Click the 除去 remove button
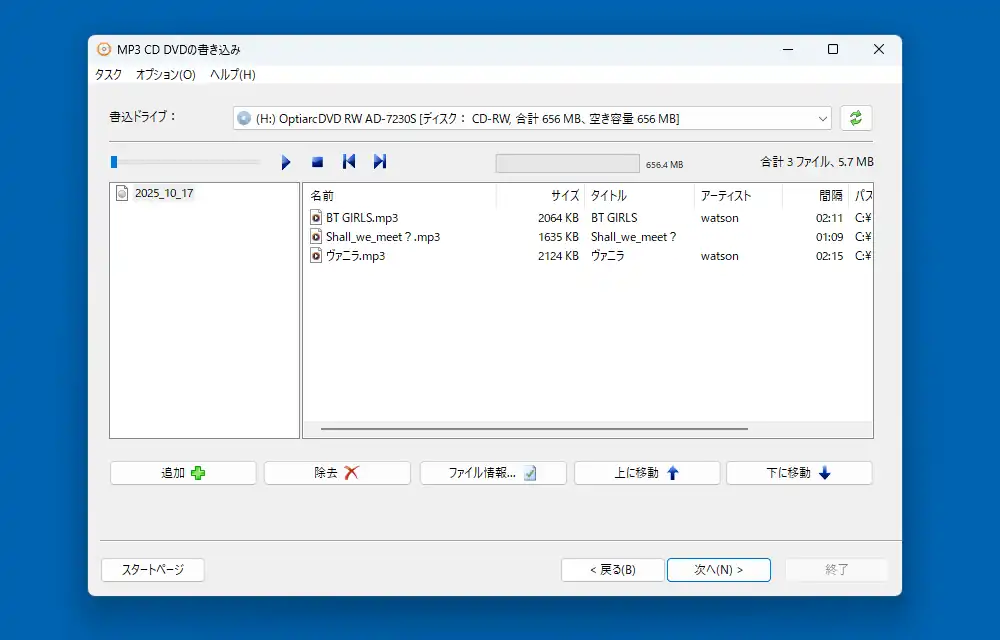1000x640 pixels. [x=337, y=473]
